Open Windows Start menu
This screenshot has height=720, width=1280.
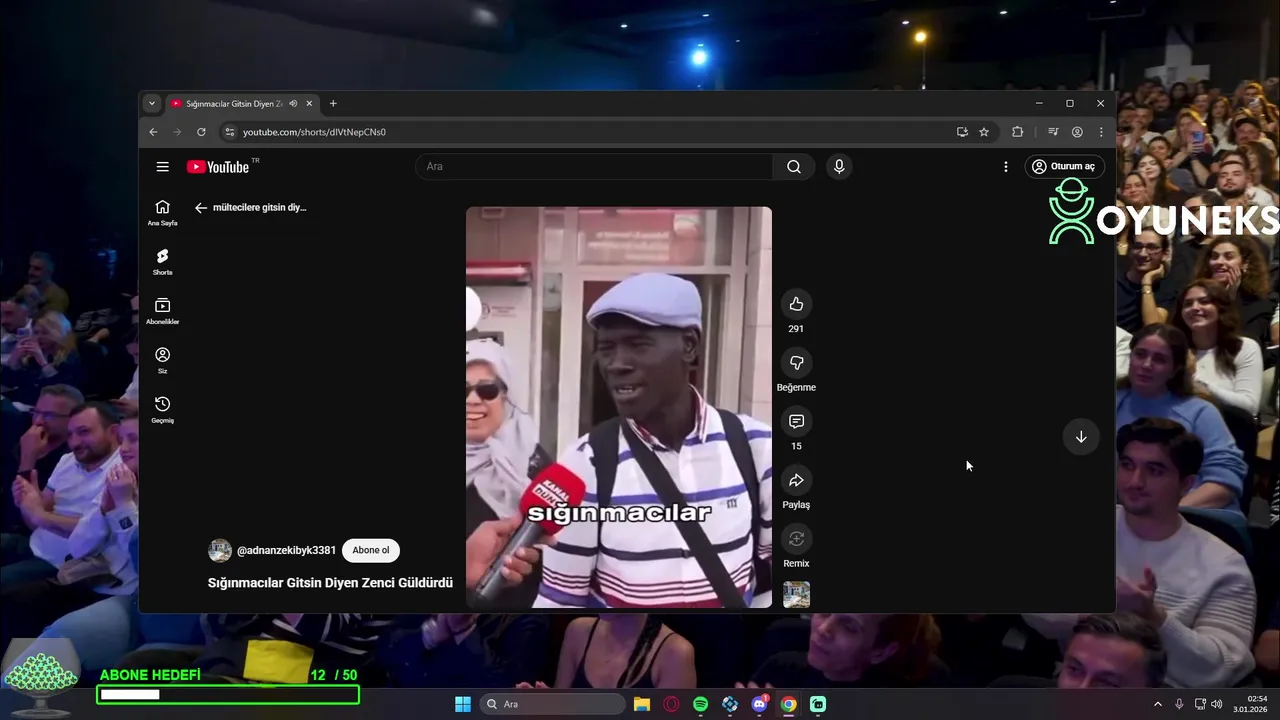point(463,704)
